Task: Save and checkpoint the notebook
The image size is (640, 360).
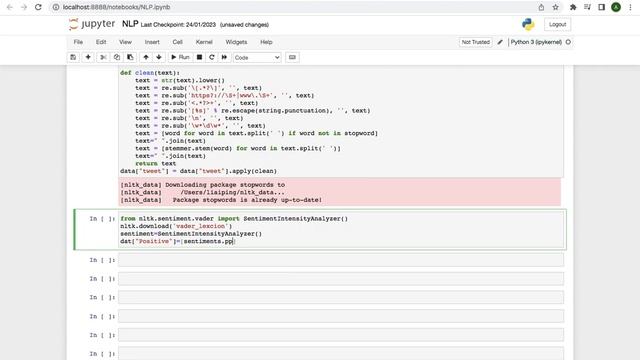Action: (73, 58)
